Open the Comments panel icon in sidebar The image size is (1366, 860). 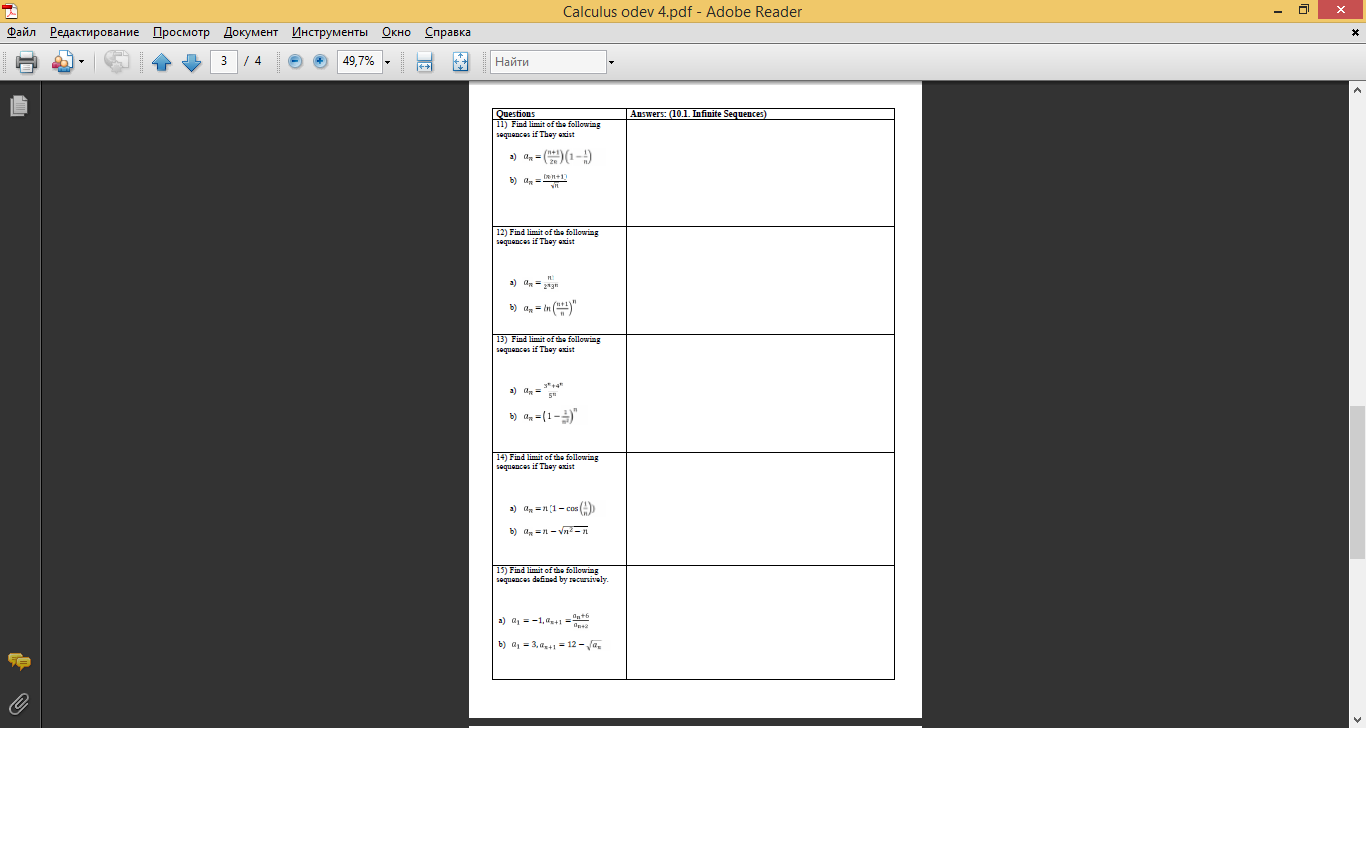pos(19,662)
